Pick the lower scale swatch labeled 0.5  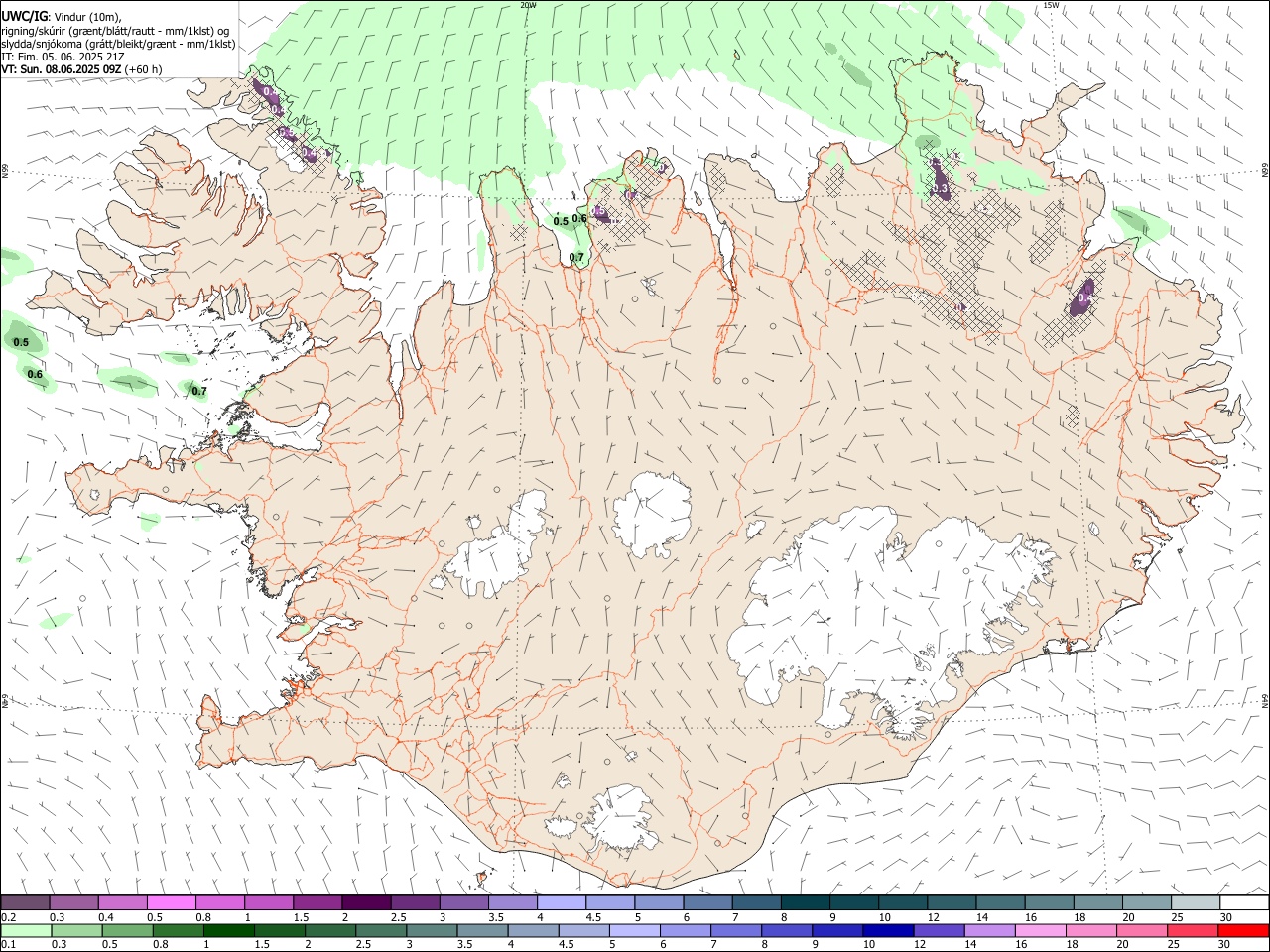click(127, 930)
